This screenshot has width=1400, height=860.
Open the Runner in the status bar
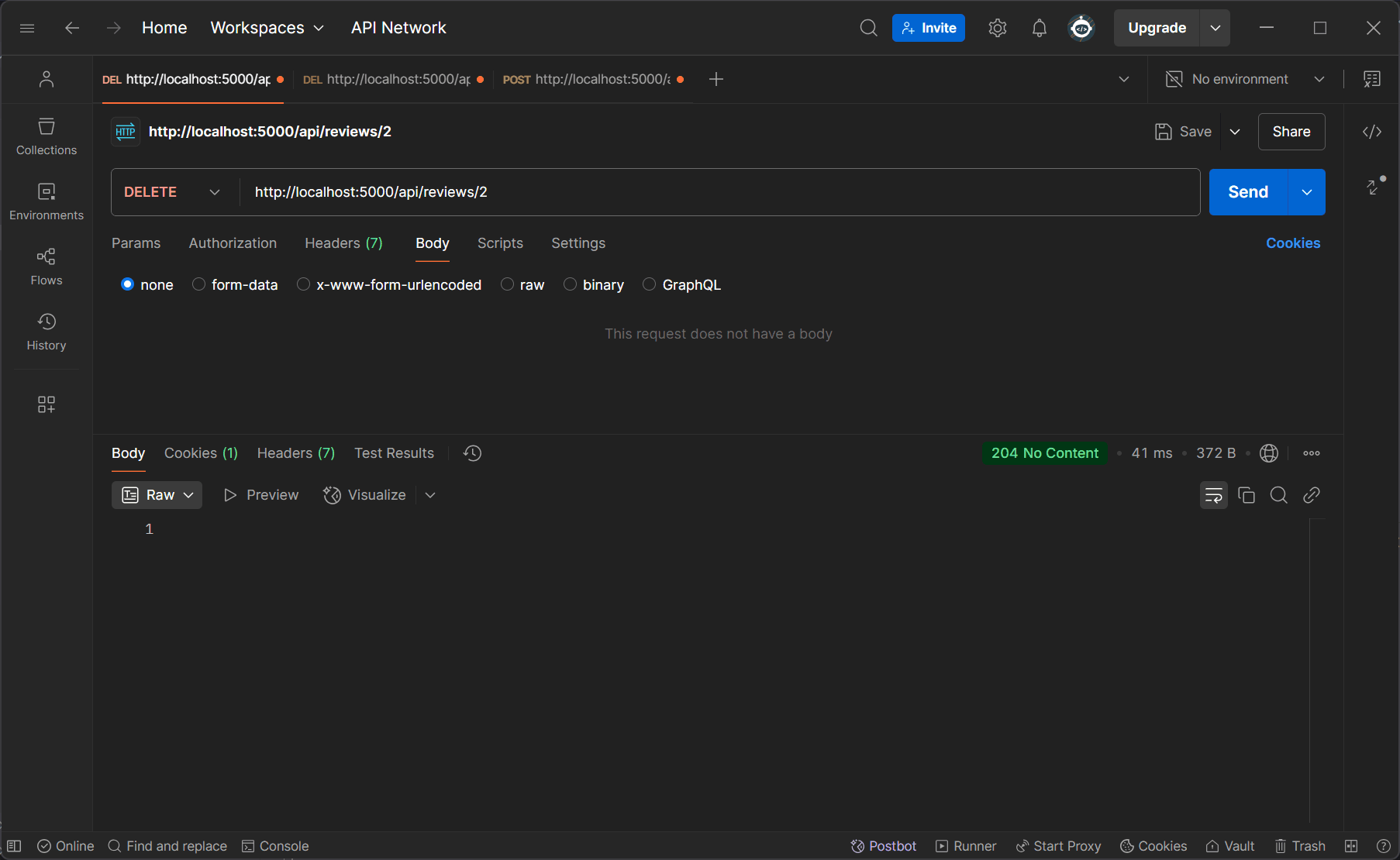point(966,846)
